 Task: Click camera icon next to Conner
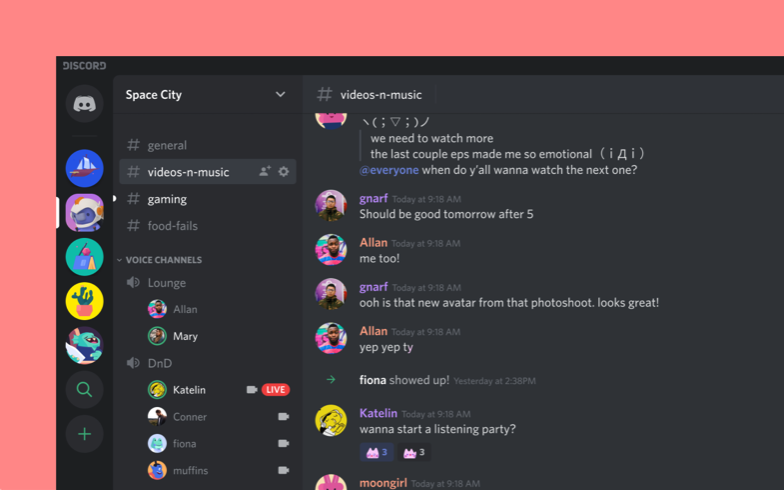[x=284, y=416]
